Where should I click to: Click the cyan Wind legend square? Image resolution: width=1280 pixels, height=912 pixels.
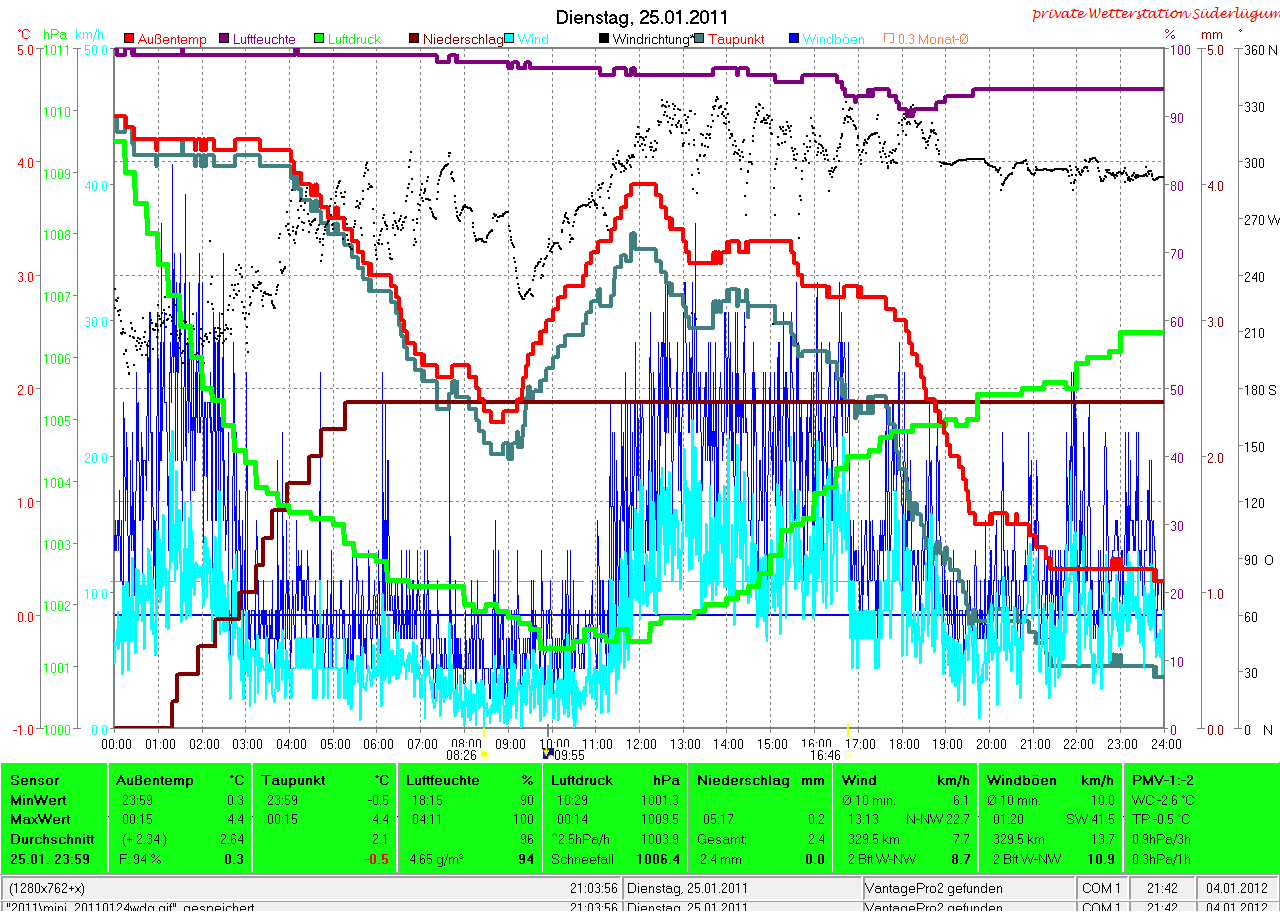tap(508, 39)
